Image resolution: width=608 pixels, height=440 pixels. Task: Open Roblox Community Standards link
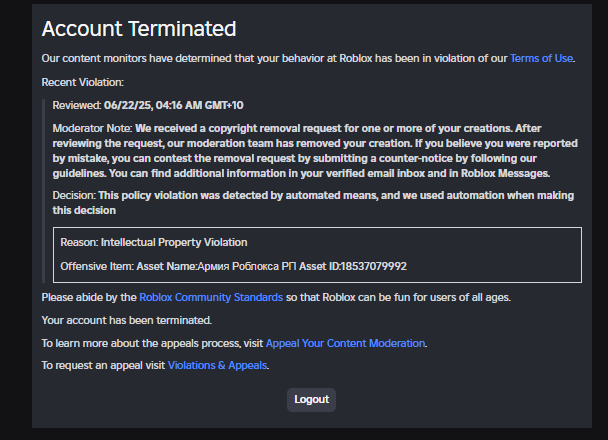211,297
